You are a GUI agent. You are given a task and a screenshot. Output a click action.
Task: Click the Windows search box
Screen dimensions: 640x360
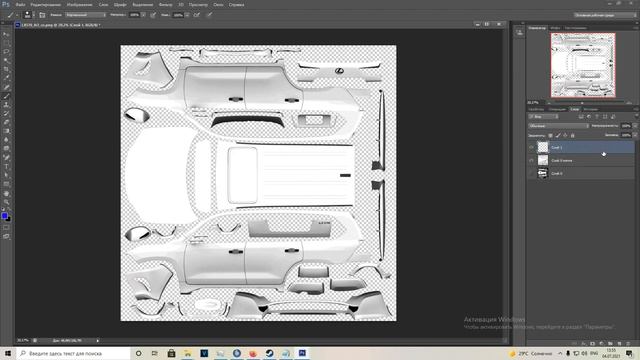(x=73, y=353)
